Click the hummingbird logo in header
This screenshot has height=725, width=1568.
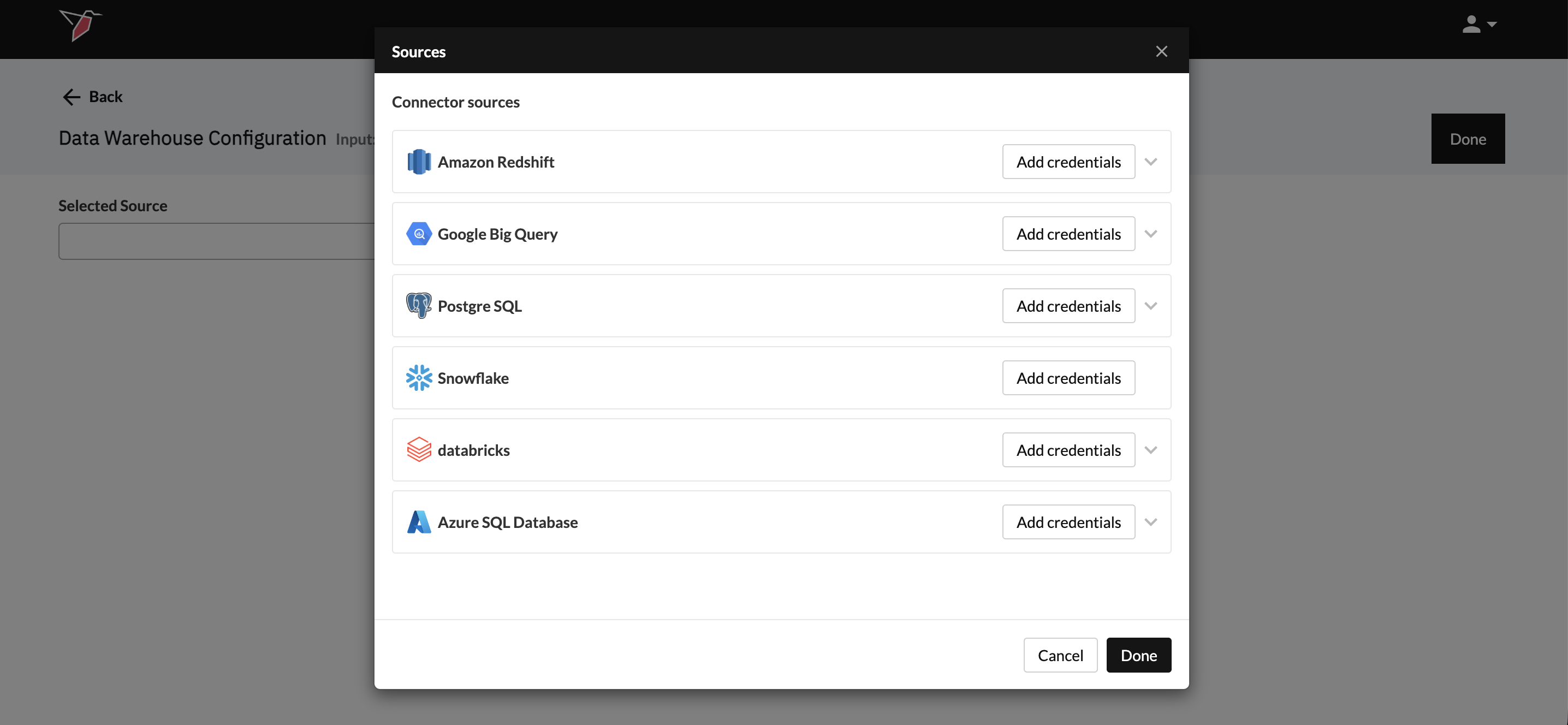coord(80,25)
